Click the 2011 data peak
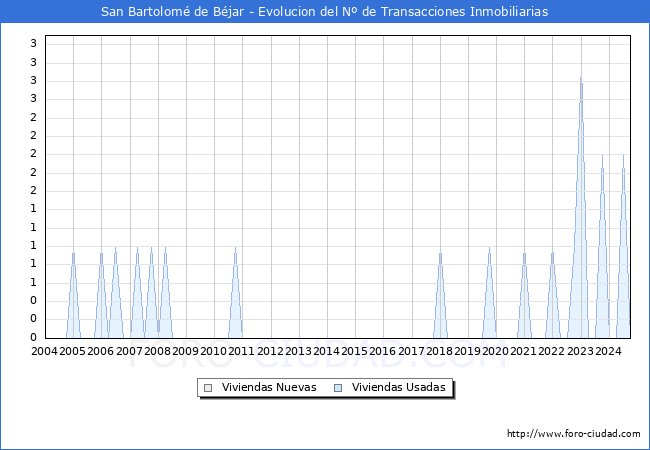Image resolution: width=650 pixels, height=450 pixels. tap(235, 292)
